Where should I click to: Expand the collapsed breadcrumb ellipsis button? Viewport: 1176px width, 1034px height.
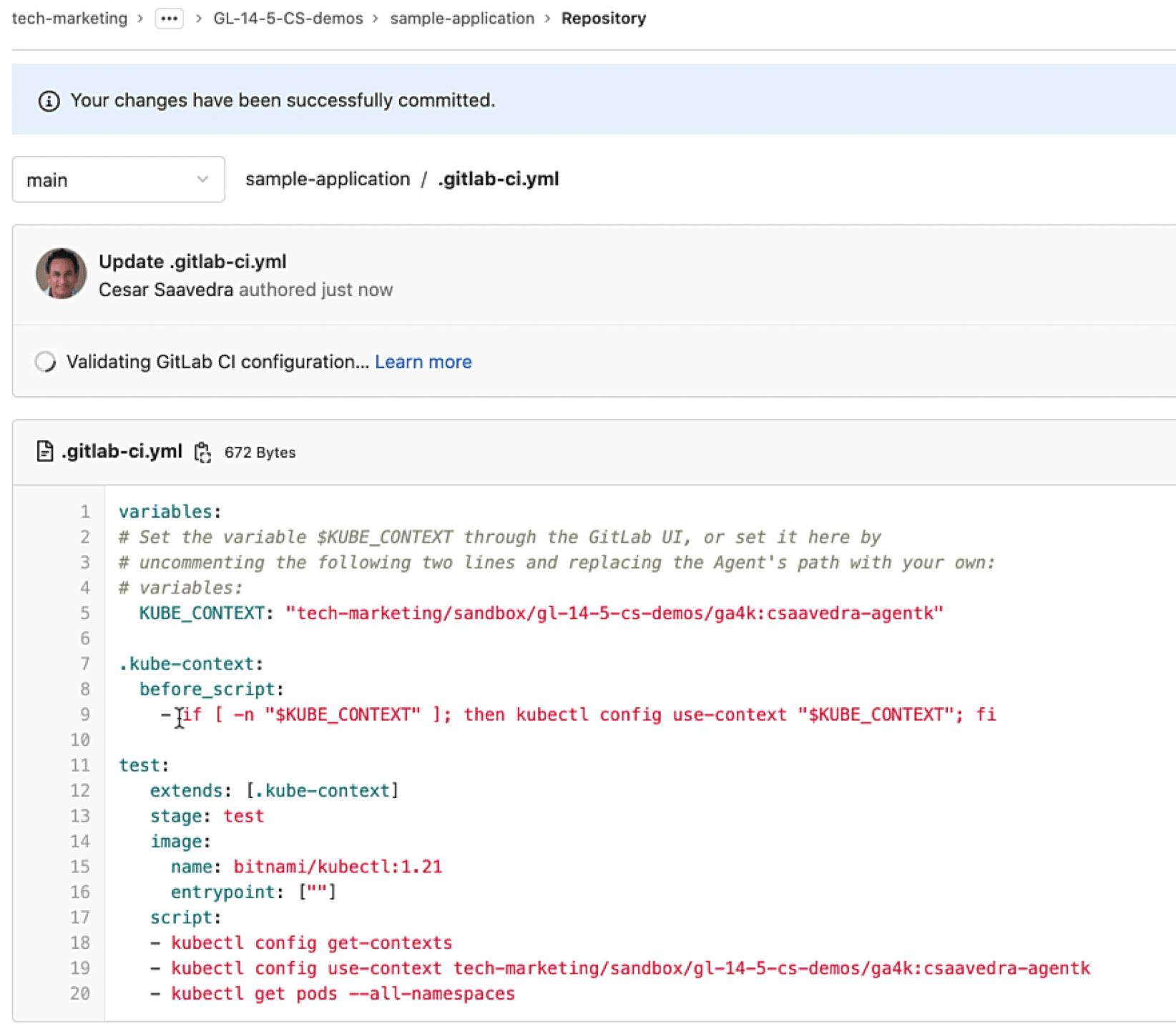[x=169, y=19]
